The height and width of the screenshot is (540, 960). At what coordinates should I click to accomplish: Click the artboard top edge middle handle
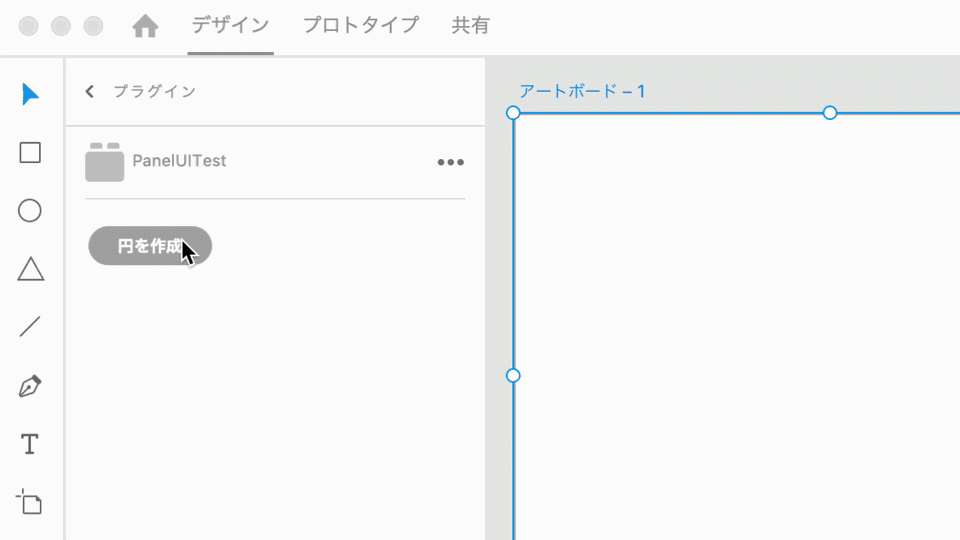[x=830, y=113]
